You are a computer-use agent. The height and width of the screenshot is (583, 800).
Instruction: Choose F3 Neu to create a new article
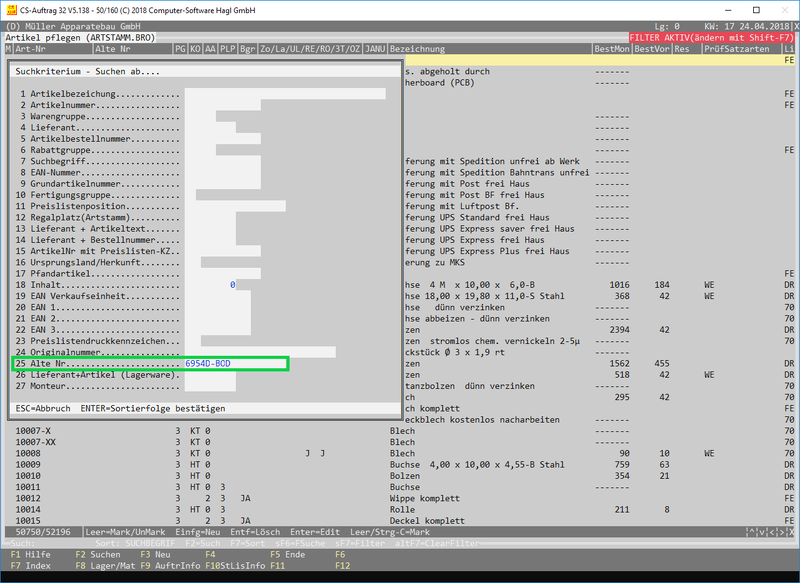[154, 553]
